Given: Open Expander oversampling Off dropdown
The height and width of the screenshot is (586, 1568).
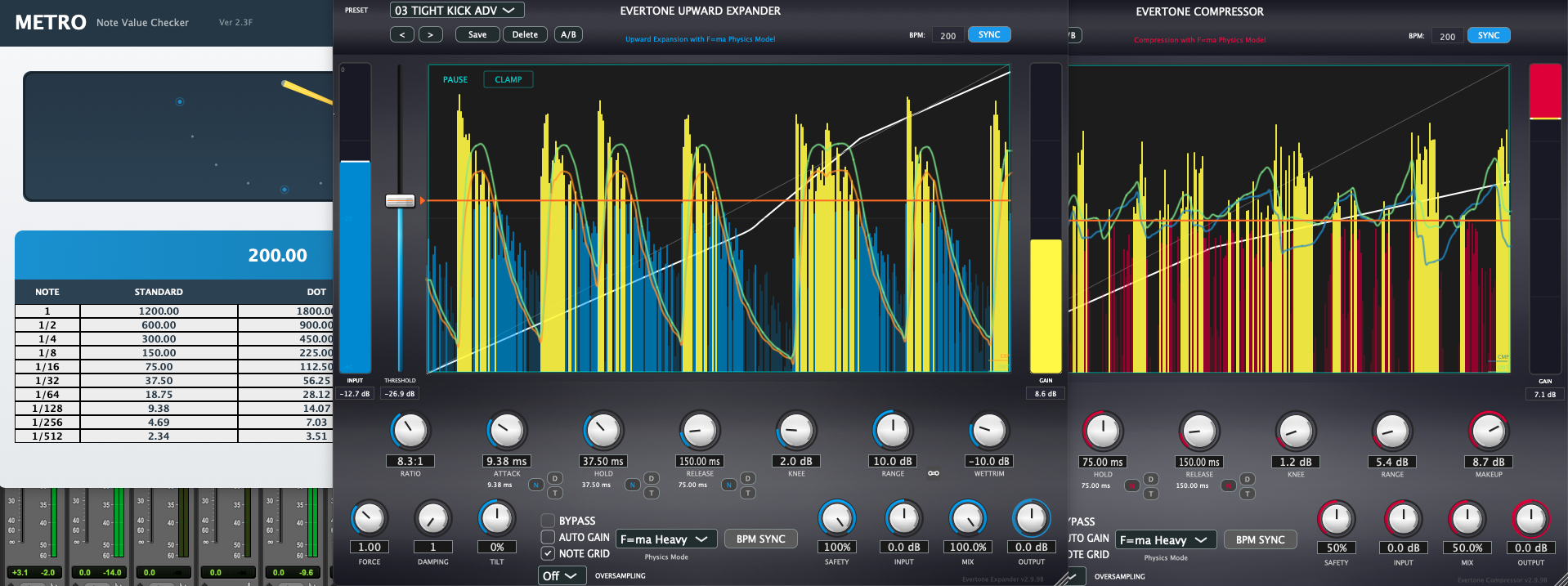Looking at the screenshot, I should coord(562,575).
